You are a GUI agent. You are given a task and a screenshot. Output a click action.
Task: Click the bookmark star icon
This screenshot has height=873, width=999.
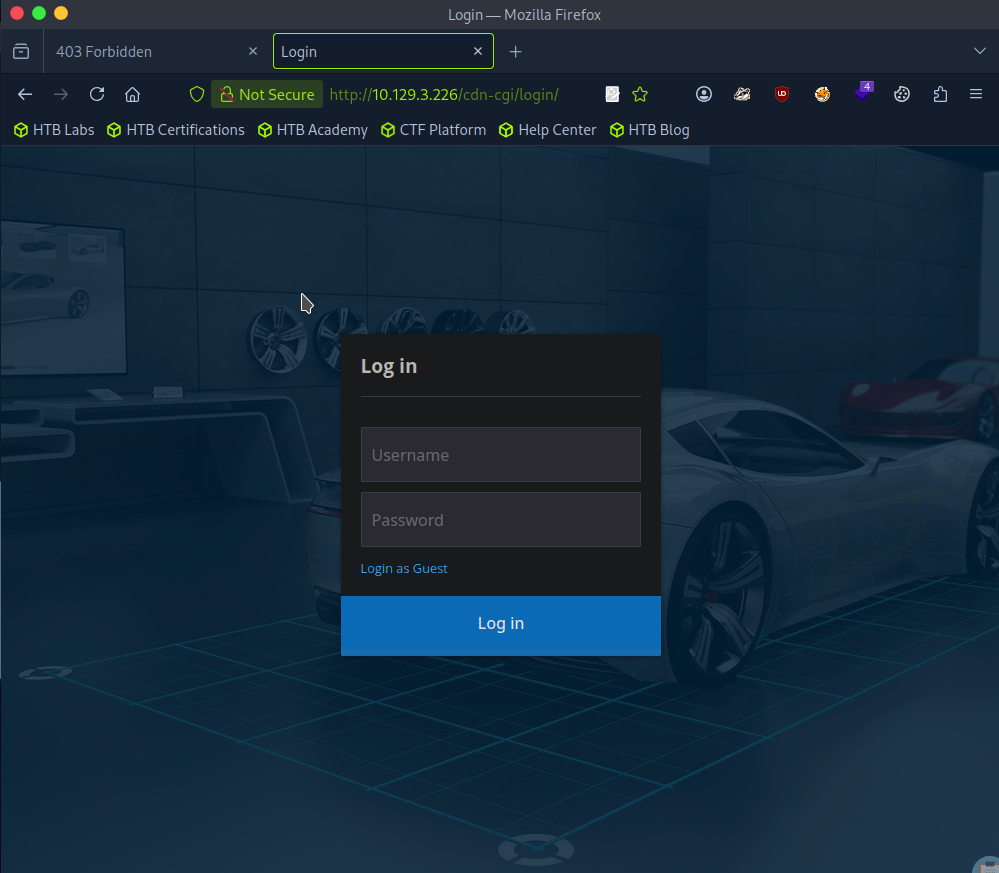640,94
